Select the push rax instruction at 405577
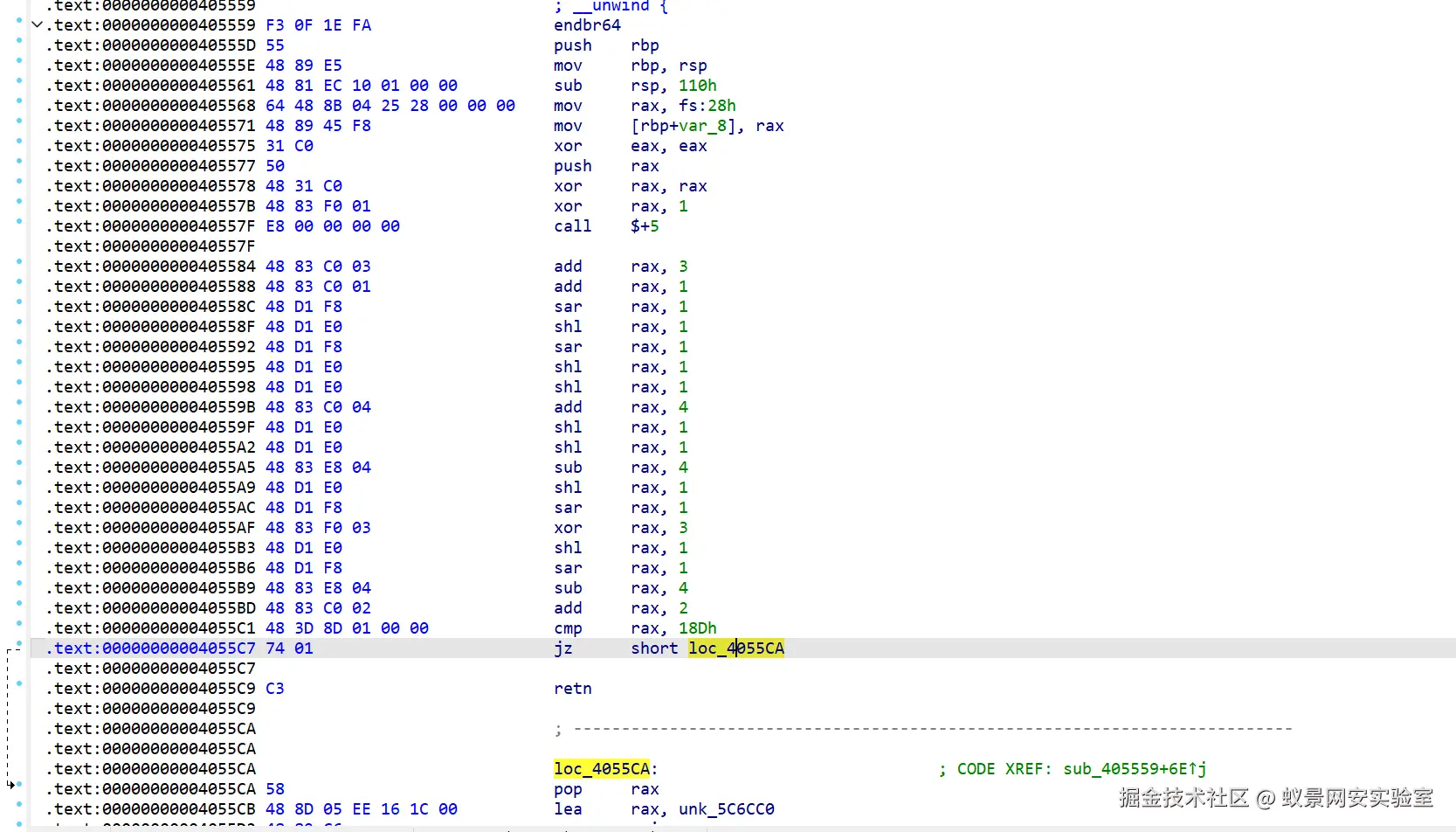The width and height of the screenshot is (1456, 832). click(606, 166)
